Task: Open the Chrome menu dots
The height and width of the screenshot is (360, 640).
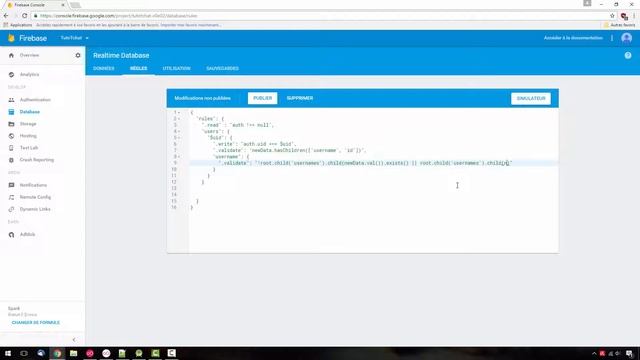Action: click(x=634, y=16)
